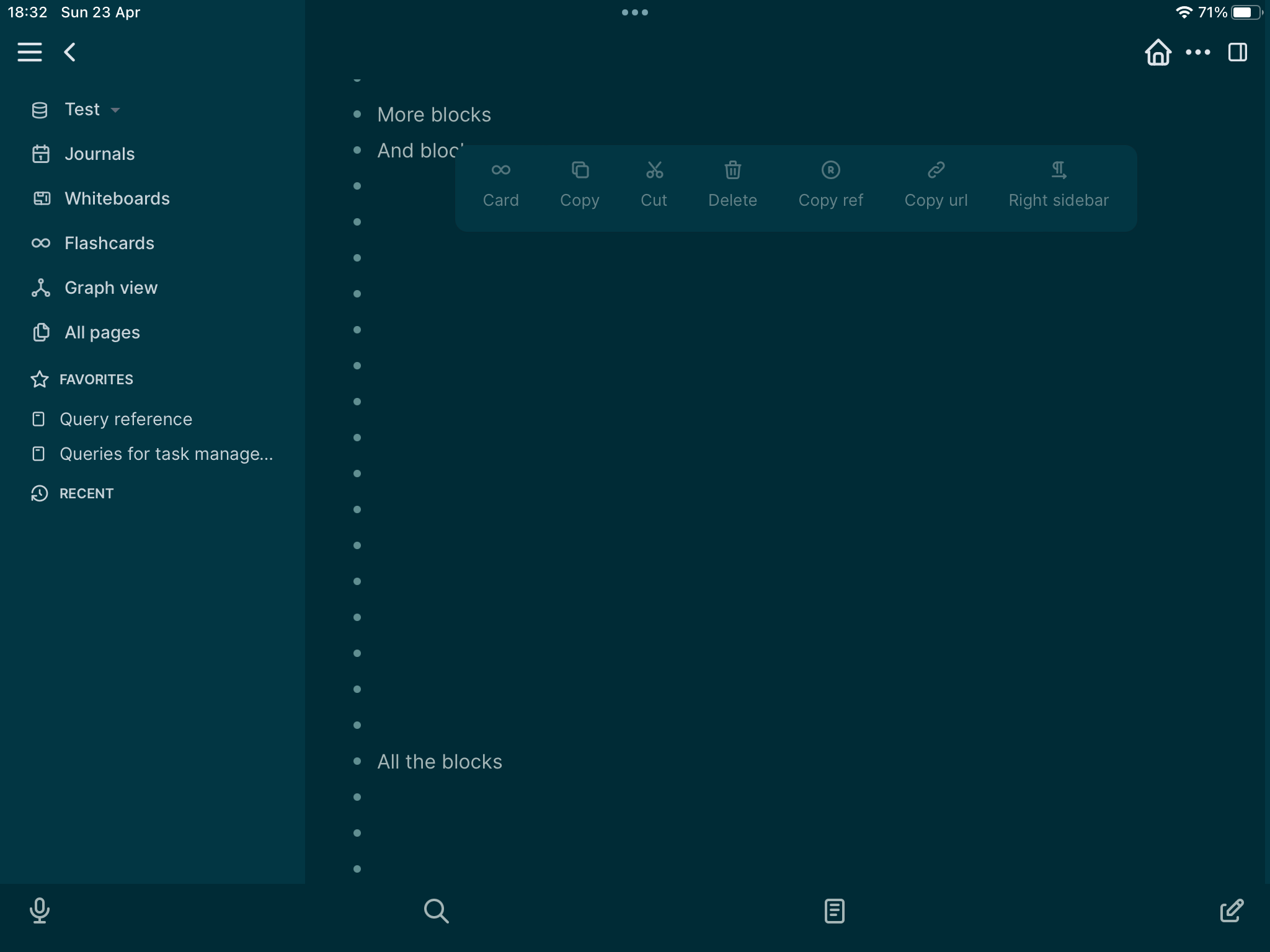Expand the Test graph dropdown
The image size is (1270, 952).
[x=117, y=110]
